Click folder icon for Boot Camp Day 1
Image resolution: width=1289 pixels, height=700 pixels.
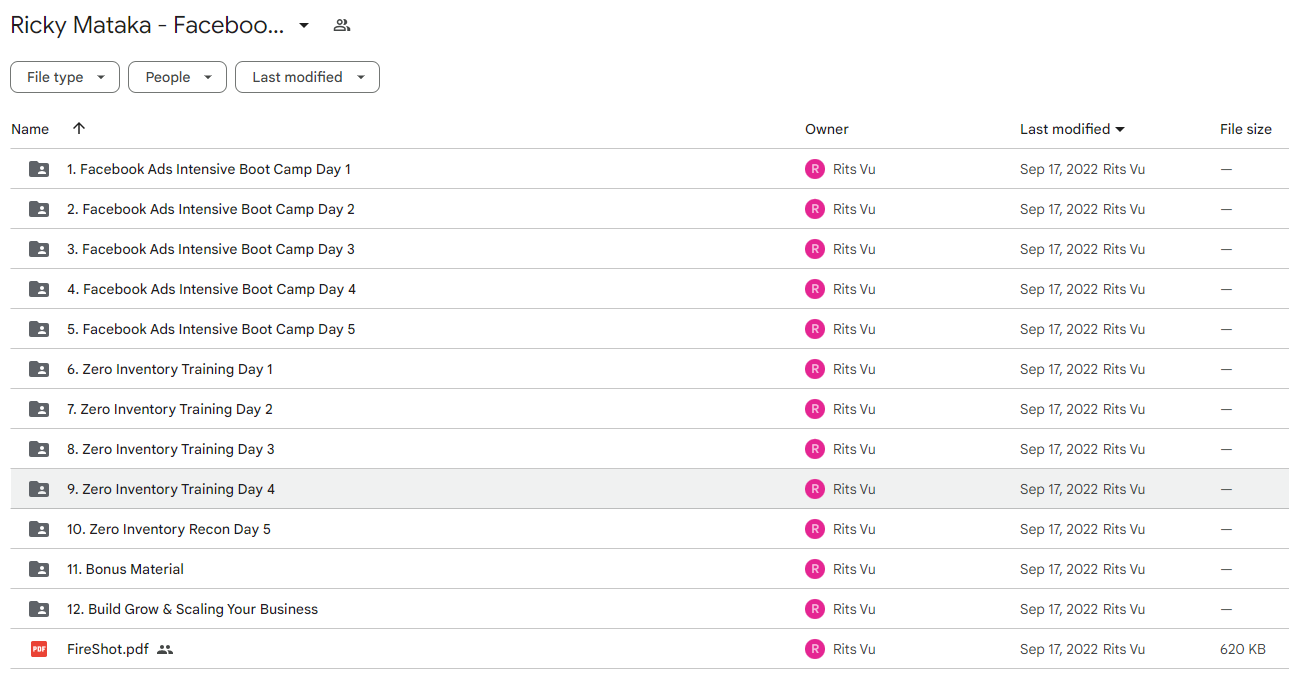tap(39, 169)
